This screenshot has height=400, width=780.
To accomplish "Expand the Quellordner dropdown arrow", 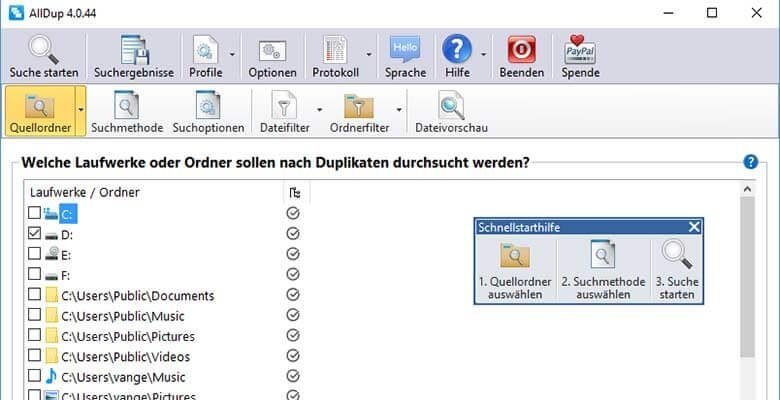I will (81, 110).
